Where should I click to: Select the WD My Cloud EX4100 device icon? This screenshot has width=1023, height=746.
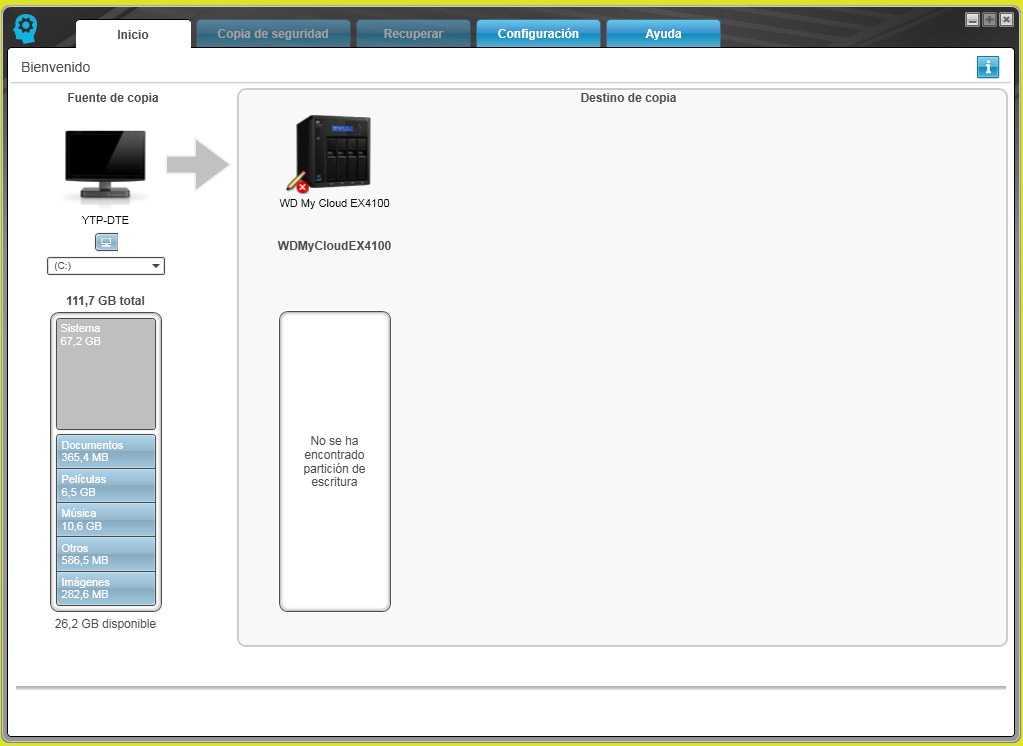(336, 148)
